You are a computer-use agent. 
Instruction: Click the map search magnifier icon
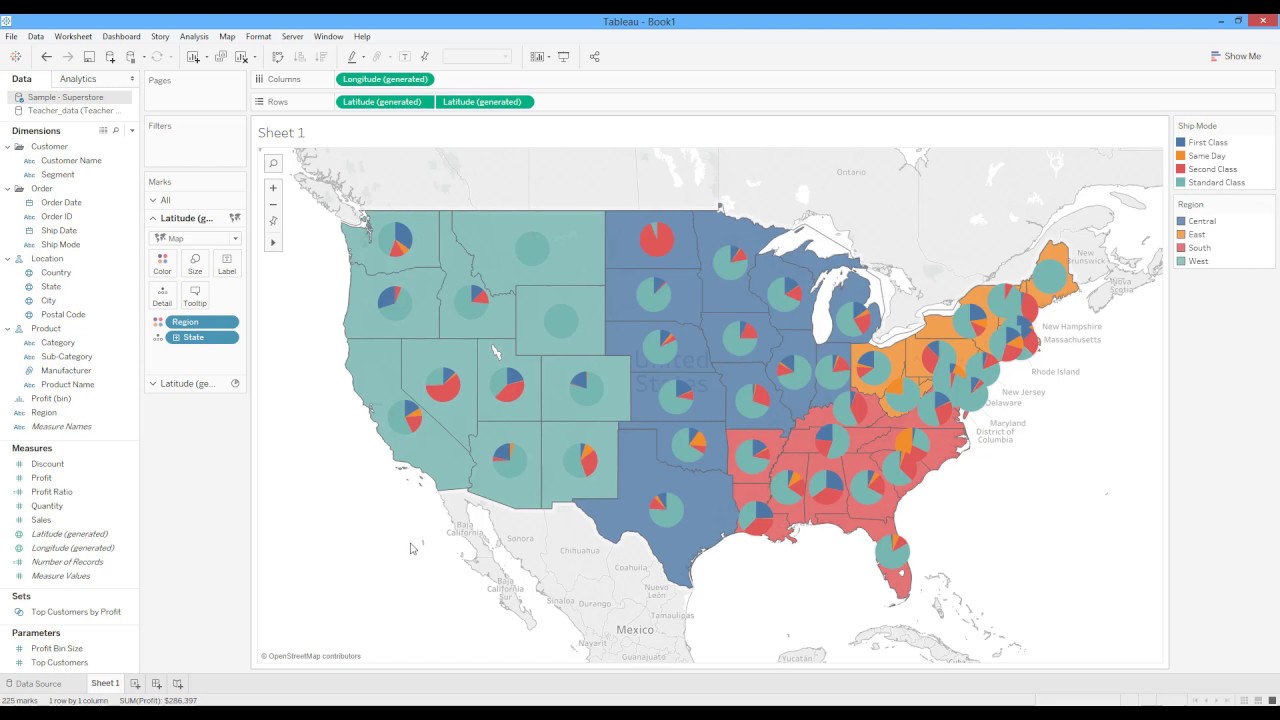(273, 163)
